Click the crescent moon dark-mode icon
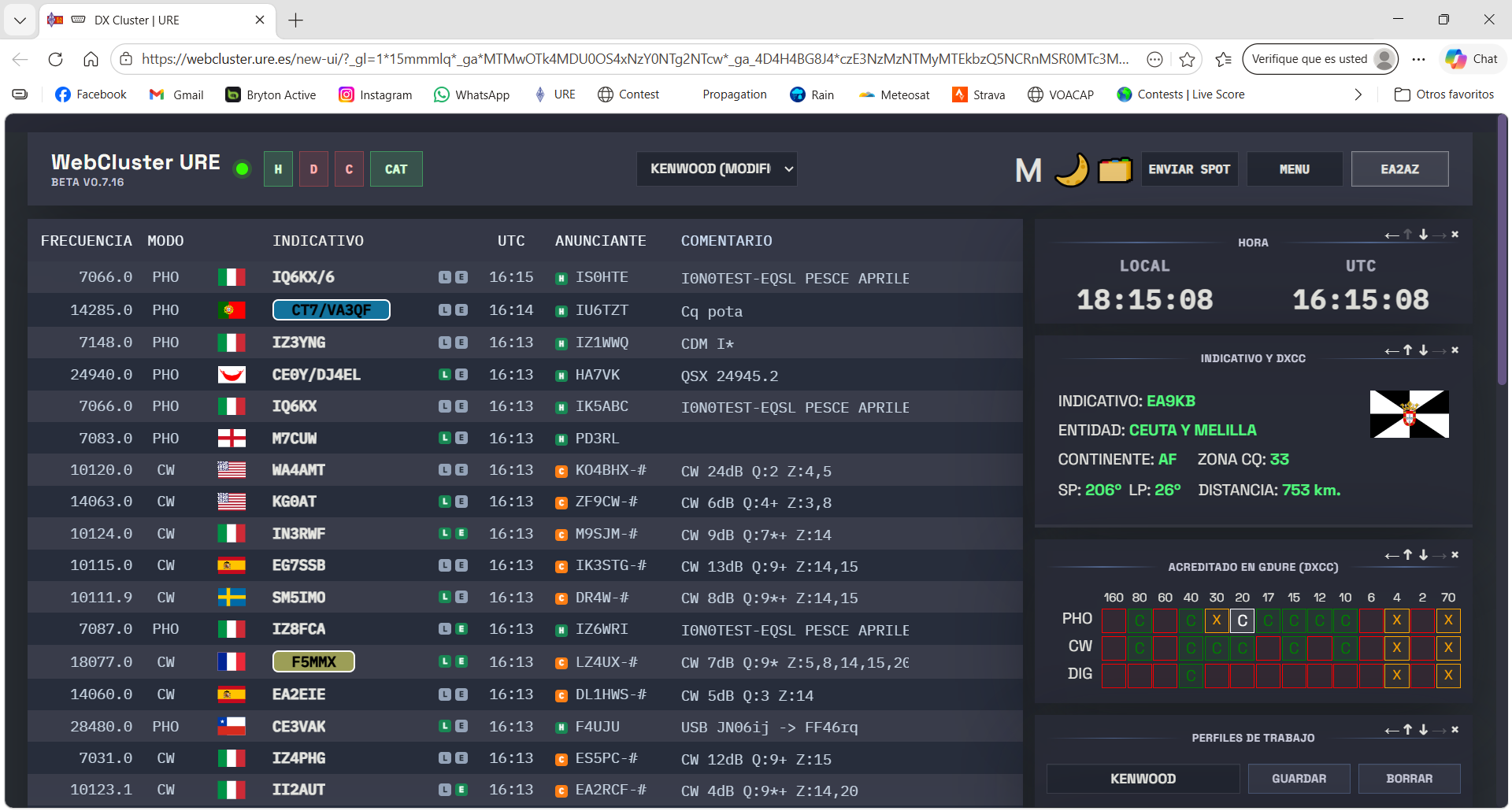1512x811 pixels. [1071, 169]
